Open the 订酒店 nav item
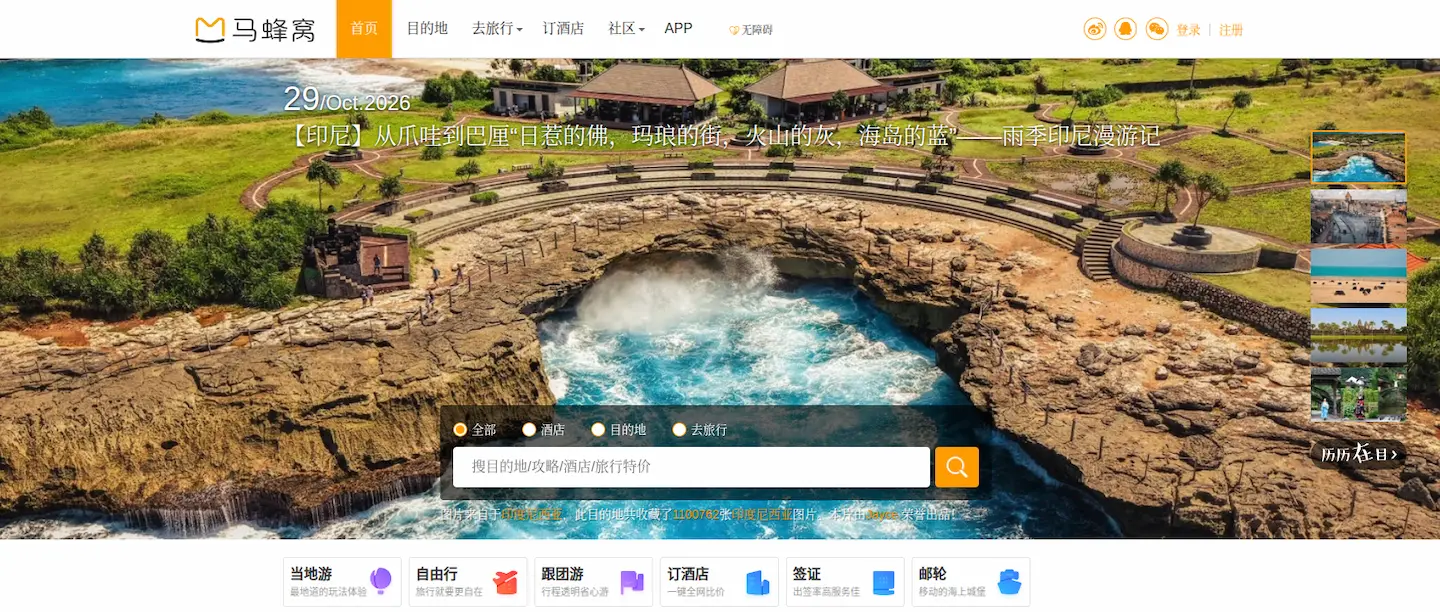The width and height of the screenshot is (1440, 612). (563, 29)
